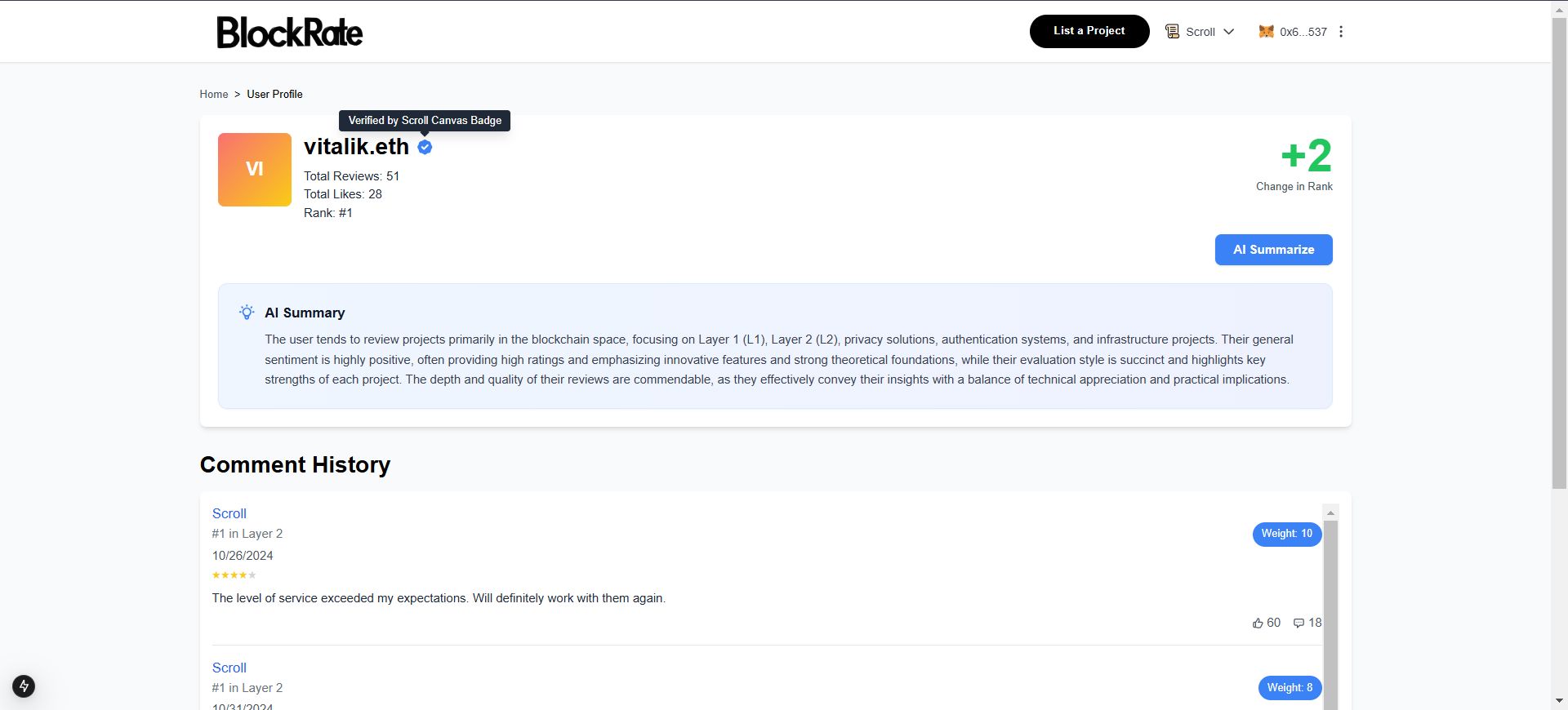Click the Total Likes: 28 text
Viewport: 1568px width, 710px height.
343,194
